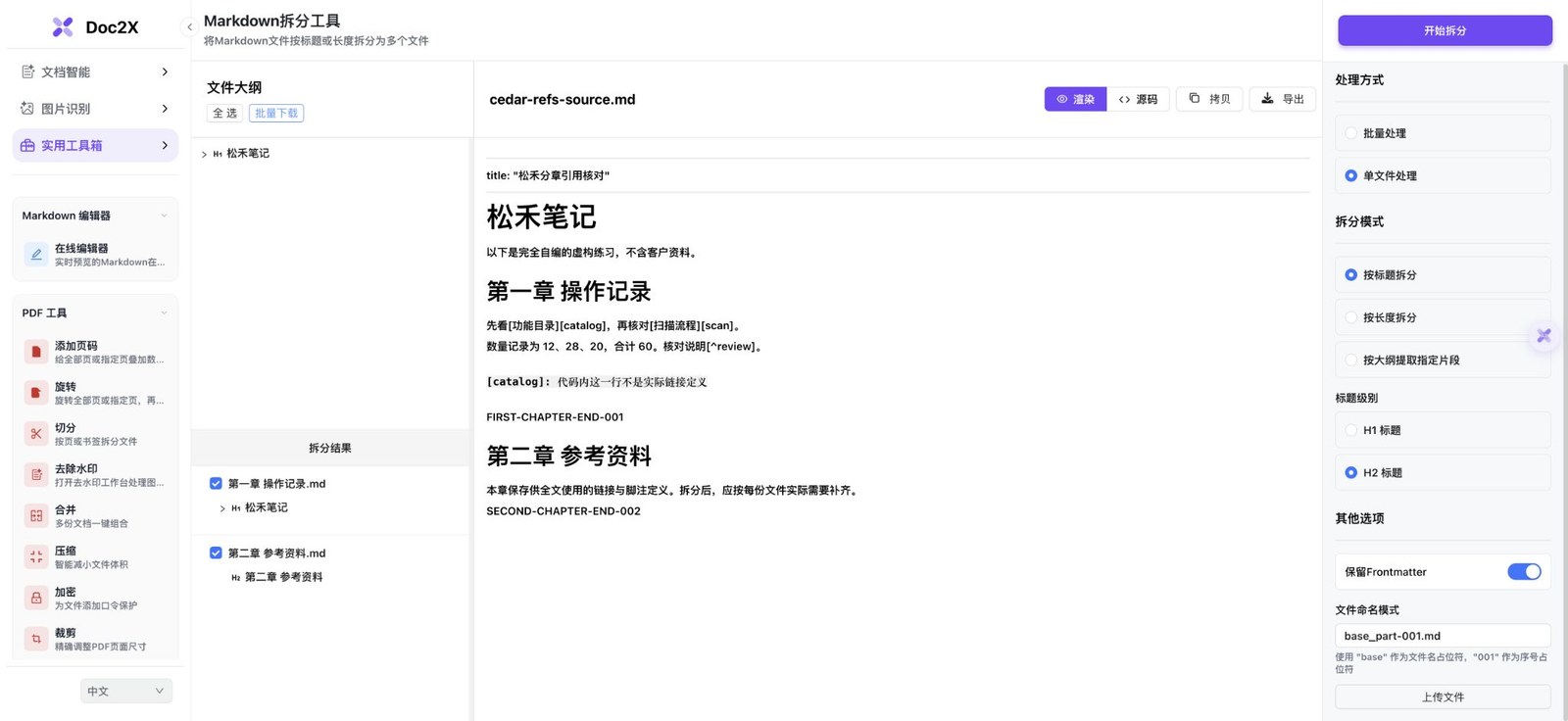The height and width of the screenshot is (721, 1568).
Task: Click the Doc2X logo icon
Action: click(x=63, y=27)
